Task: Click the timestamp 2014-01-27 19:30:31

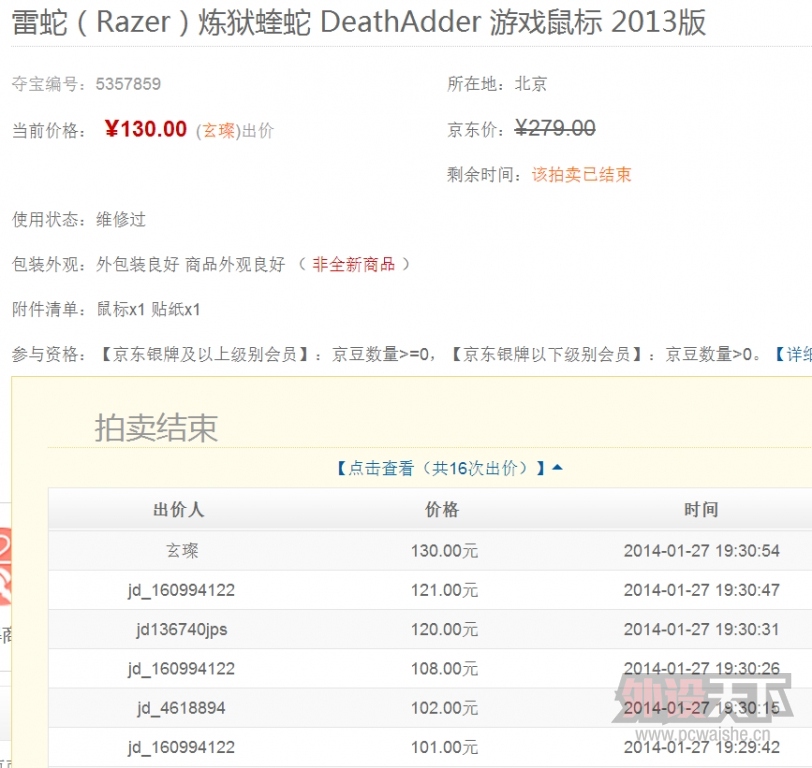Action: (702, 629)
